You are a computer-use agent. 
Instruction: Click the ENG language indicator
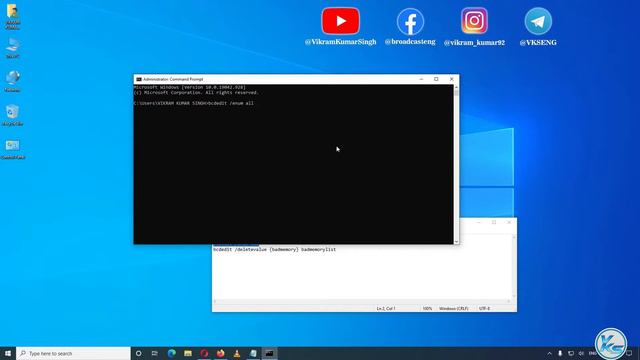click(x=593, y=353)
